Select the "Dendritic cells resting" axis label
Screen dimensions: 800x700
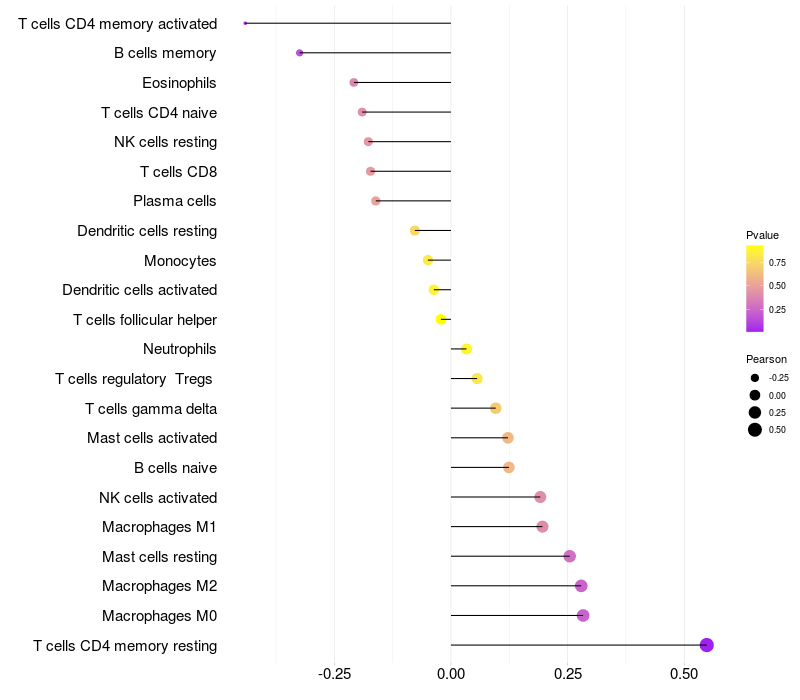(x=147, y=231)
